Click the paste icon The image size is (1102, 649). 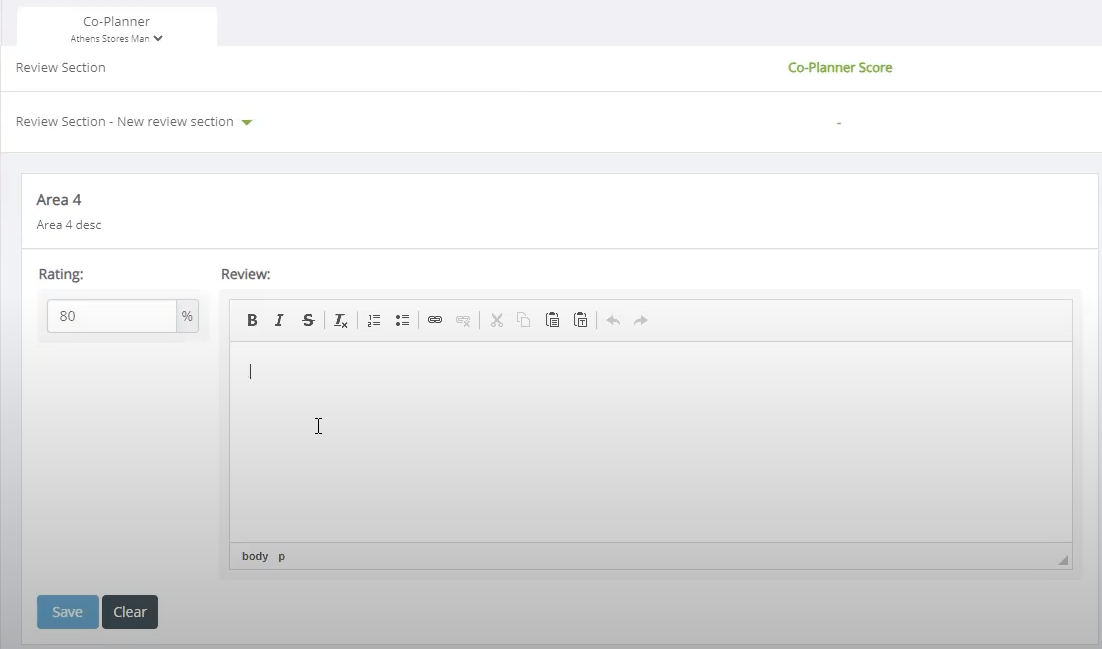552,320
